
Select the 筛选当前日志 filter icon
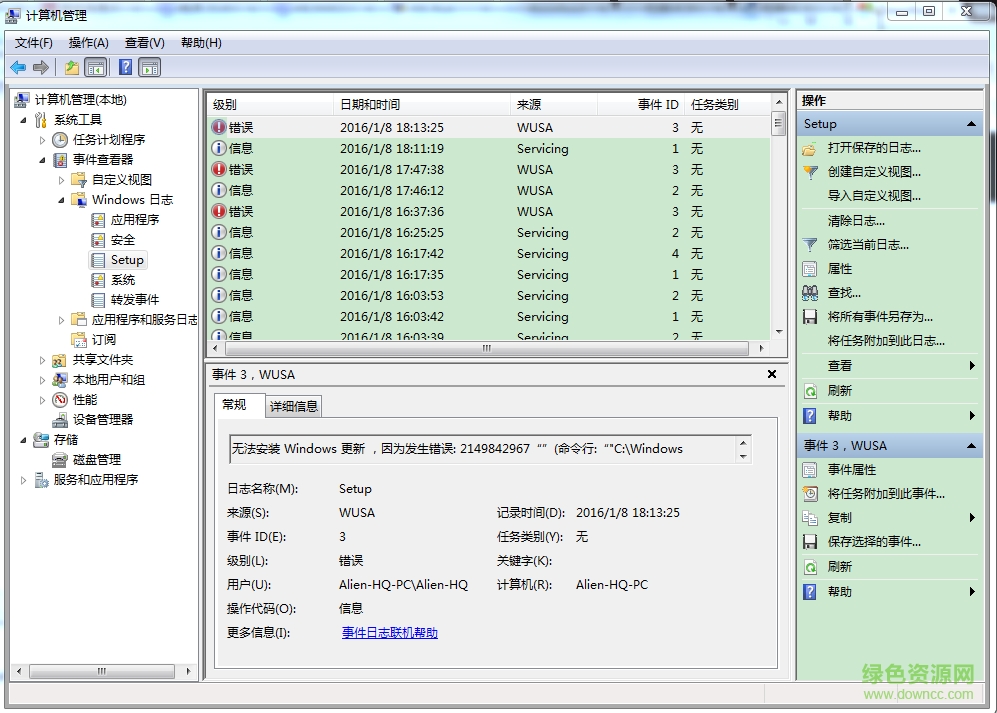(x=808, y=244)
